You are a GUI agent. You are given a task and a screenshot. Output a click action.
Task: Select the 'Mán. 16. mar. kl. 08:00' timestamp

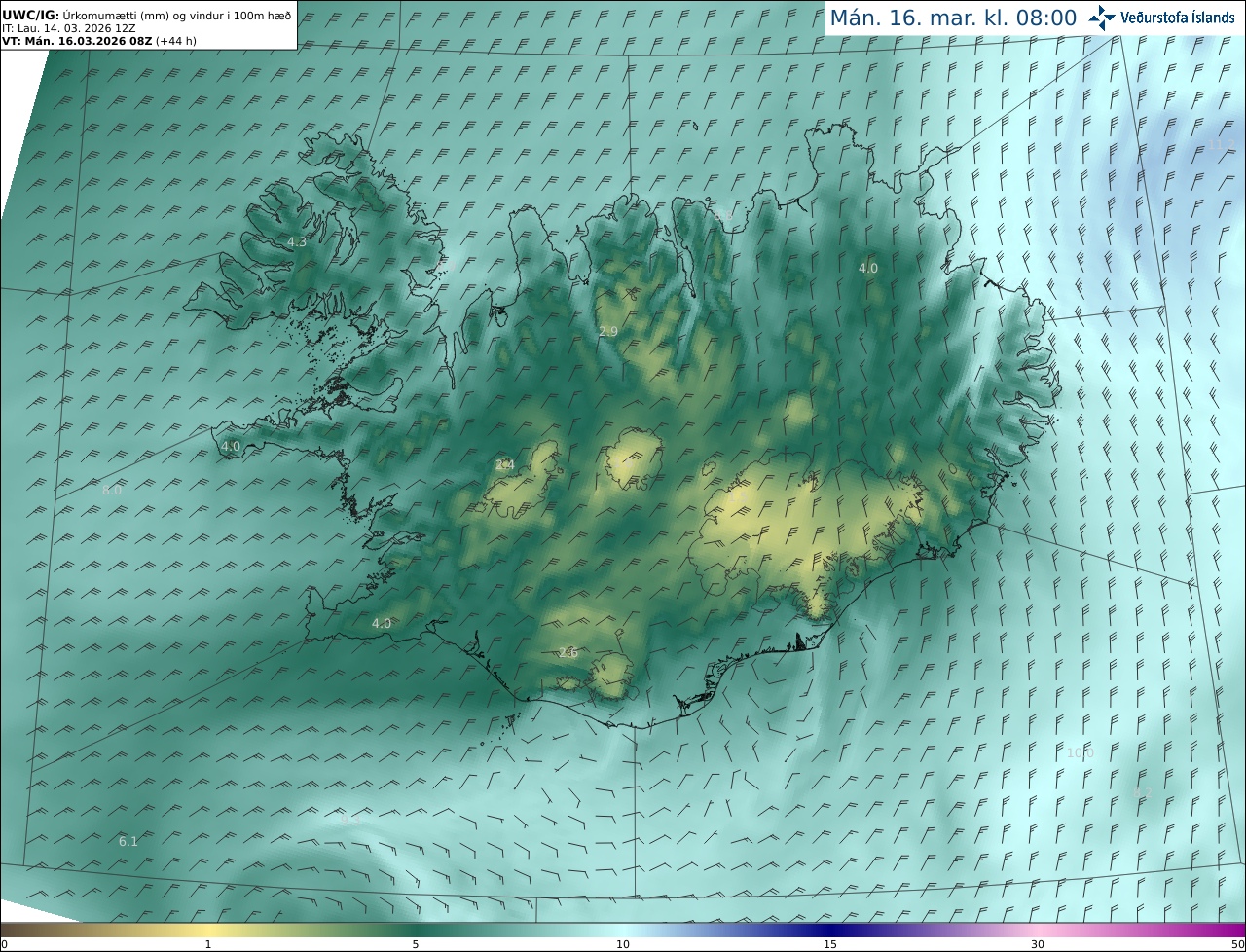coord(953,18)
